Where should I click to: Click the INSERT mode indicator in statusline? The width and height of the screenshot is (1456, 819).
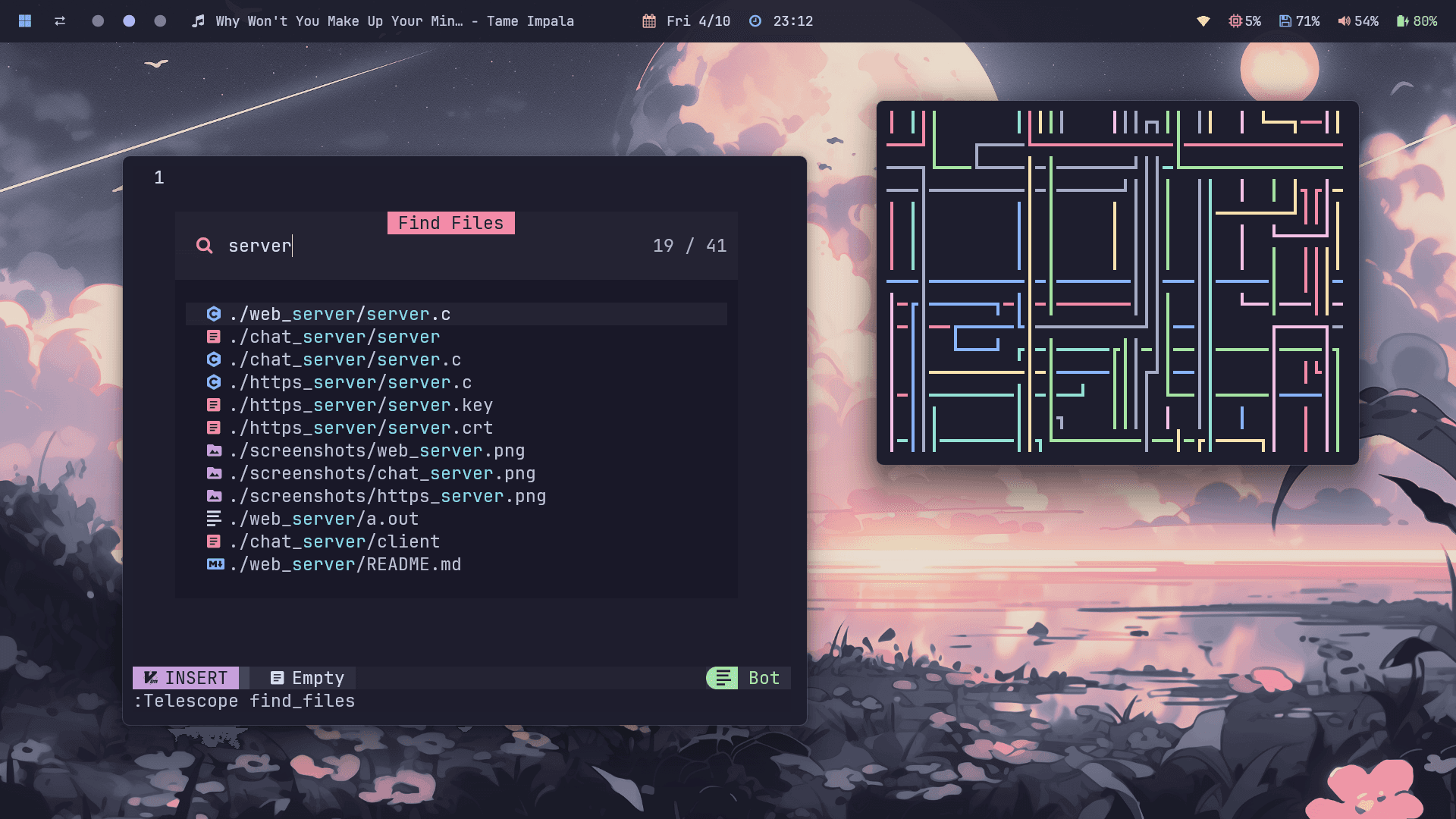(186, 678)
